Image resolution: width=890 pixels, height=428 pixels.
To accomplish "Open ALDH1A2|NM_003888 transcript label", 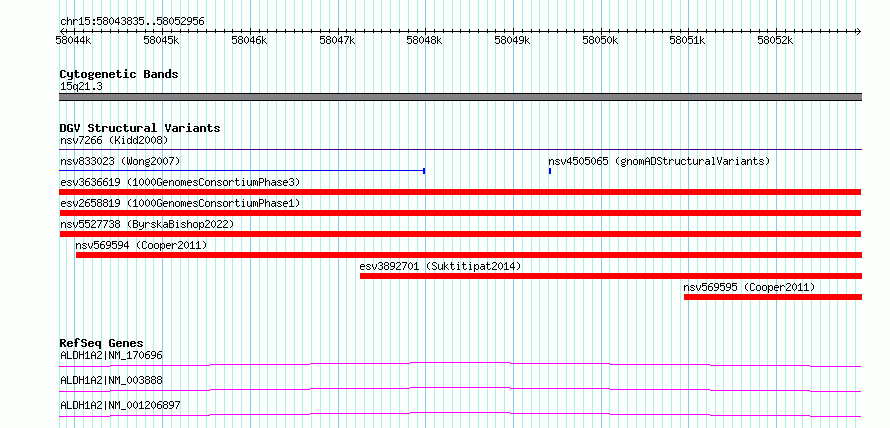I will 111,381.
